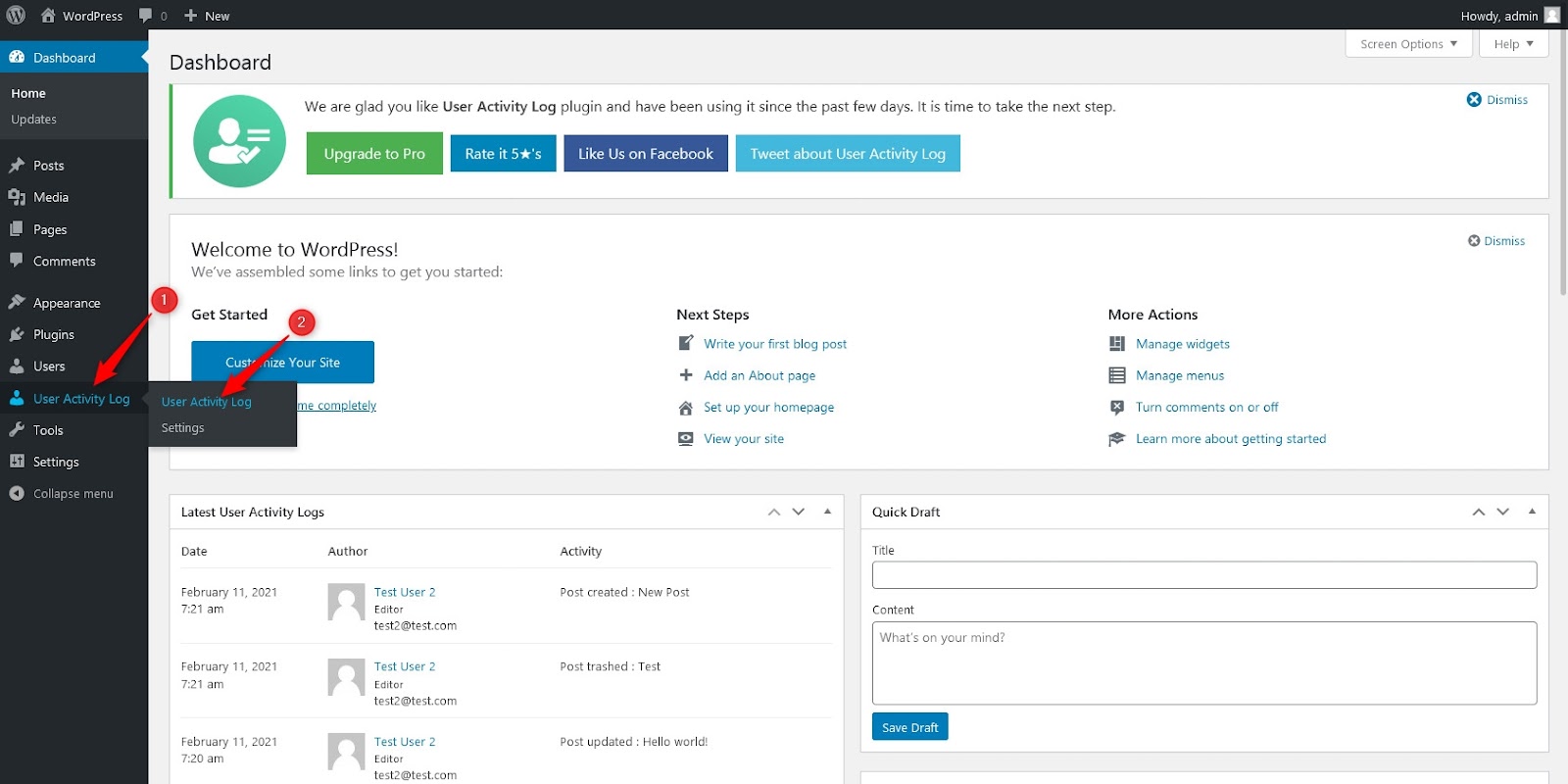This screenshot has height=784, width=1568.
Task: Click the plus icon beside Add an About page
Action: click(x=686, y=374)
